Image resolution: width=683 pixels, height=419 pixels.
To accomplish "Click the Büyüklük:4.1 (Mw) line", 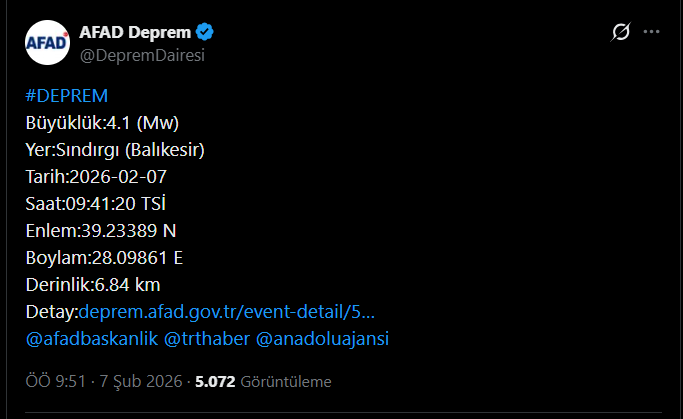I will point(102,123).
